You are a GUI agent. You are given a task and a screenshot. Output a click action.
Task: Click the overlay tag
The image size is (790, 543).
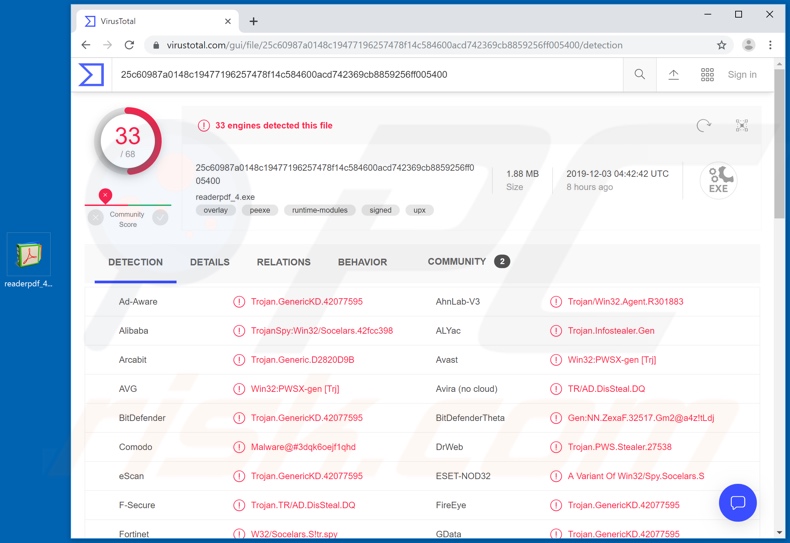click(216, 210)
